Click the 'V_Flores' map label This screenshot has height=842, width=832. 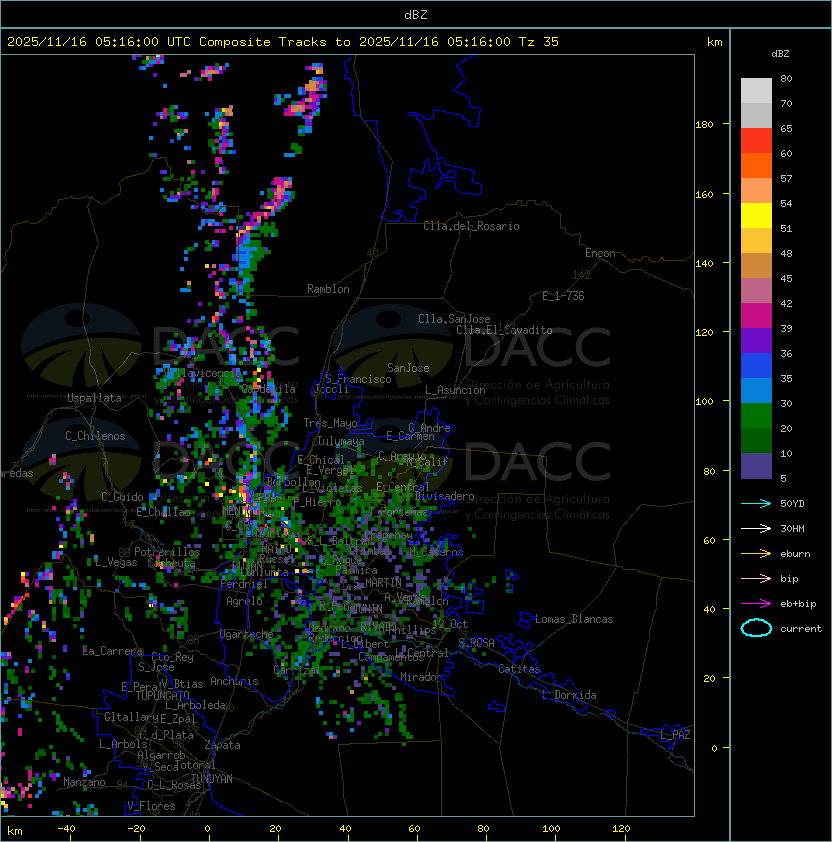151,806
